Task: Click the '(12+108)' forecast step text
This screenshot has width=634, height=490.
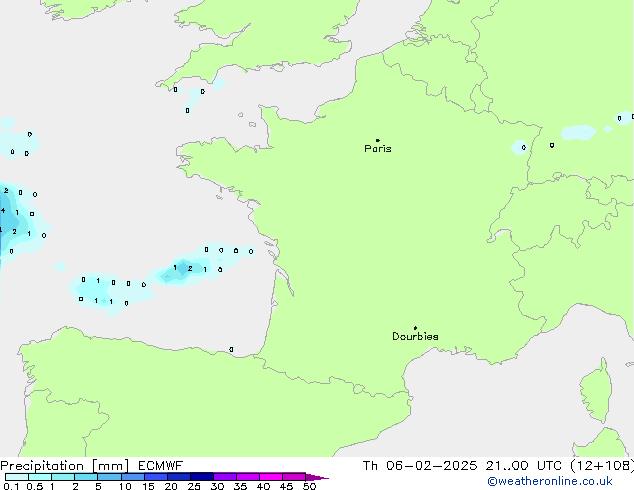Action: (602, 466)
